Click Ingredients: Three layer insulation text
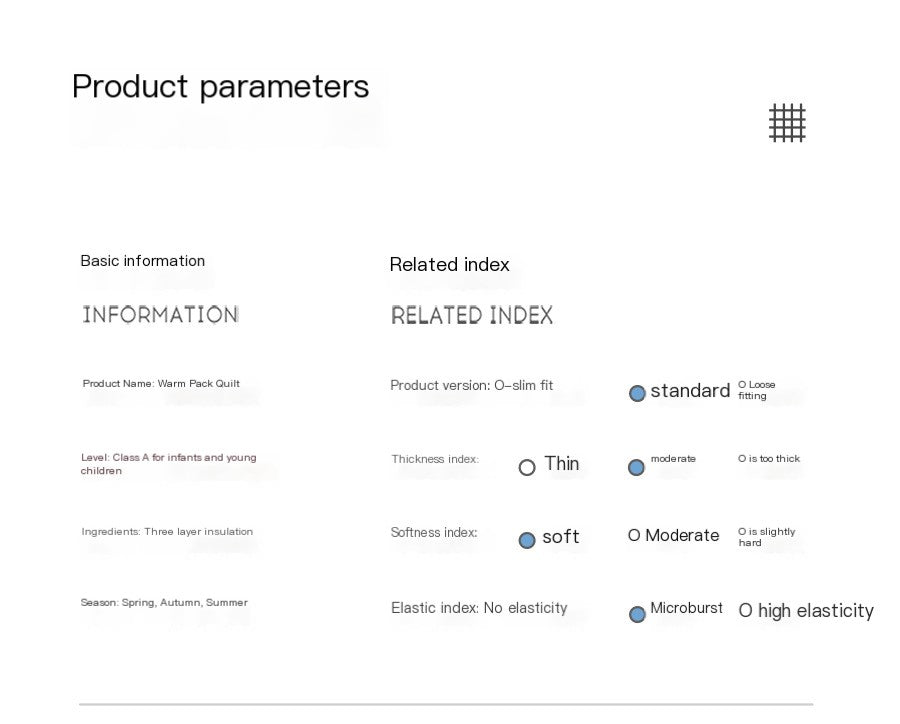Viewport: 900px width, 724px height. point(167,532)
